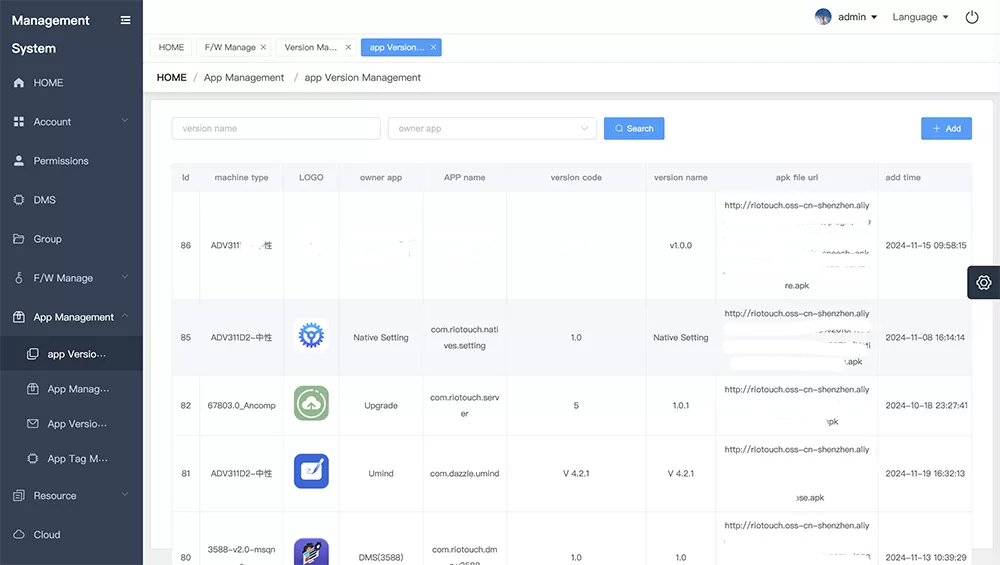Click the envelope icon in sidebar
Viewport: 1000px width, 565px height.
tap(33, 423)
